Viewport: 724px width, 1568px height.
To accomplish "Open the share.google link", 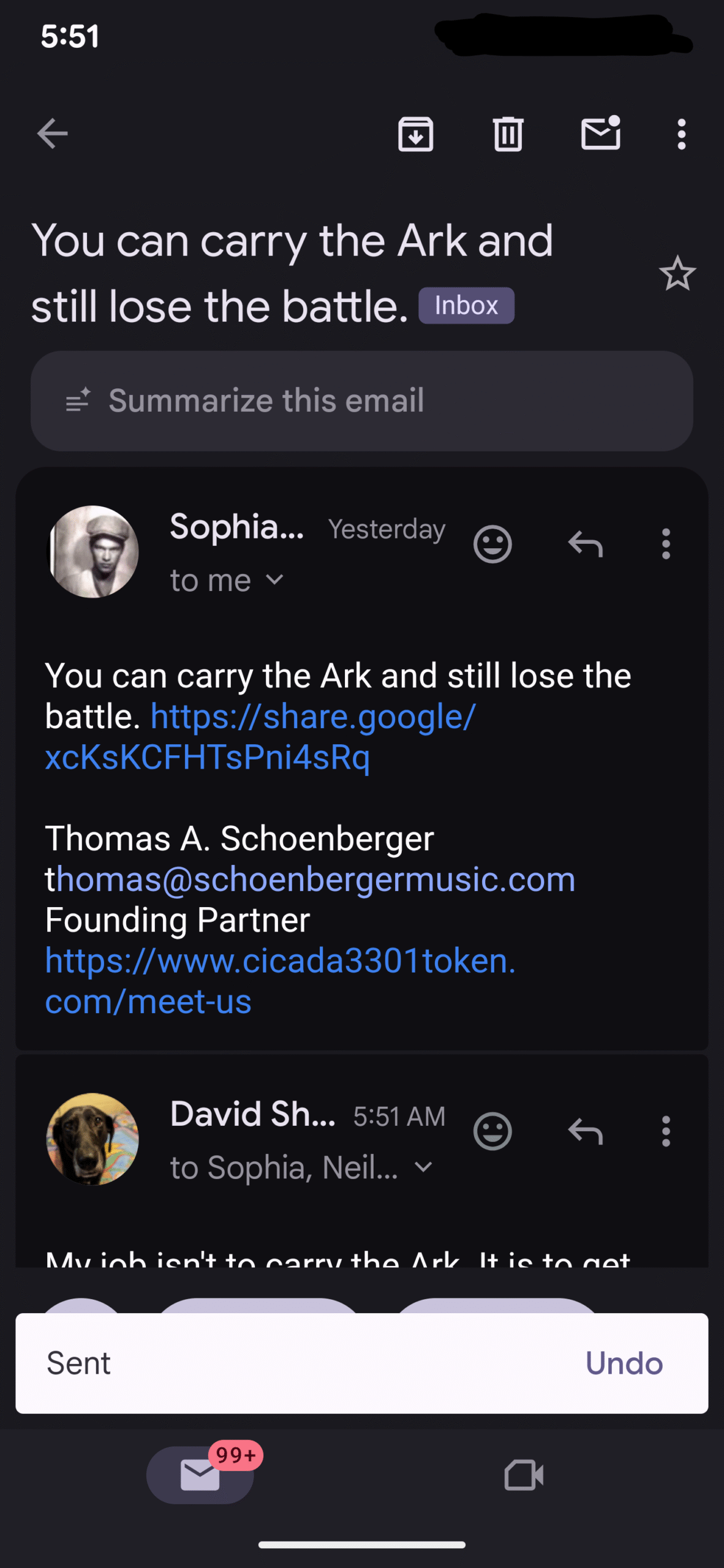I will coord(312,717).
